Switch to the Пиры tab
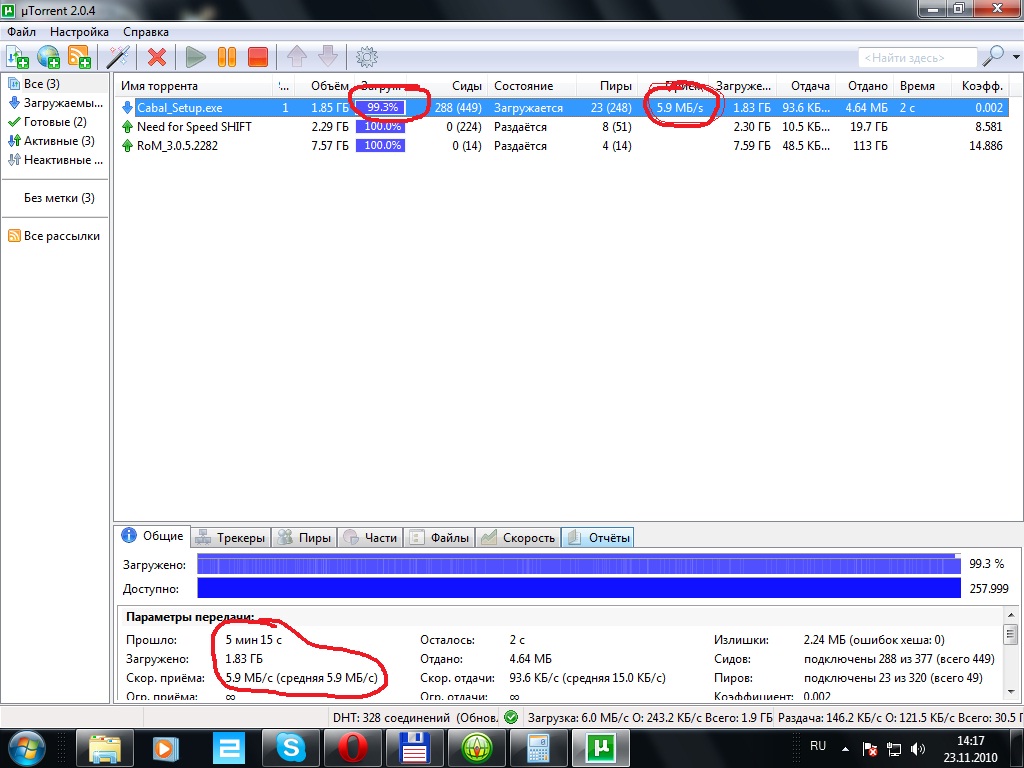 click(304, 537)
